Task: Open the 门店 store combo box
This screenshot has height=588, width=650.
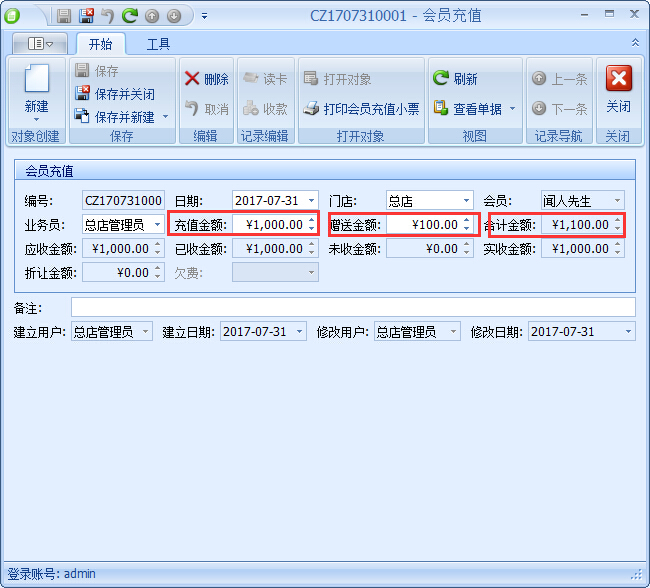Action: (466, 201)
